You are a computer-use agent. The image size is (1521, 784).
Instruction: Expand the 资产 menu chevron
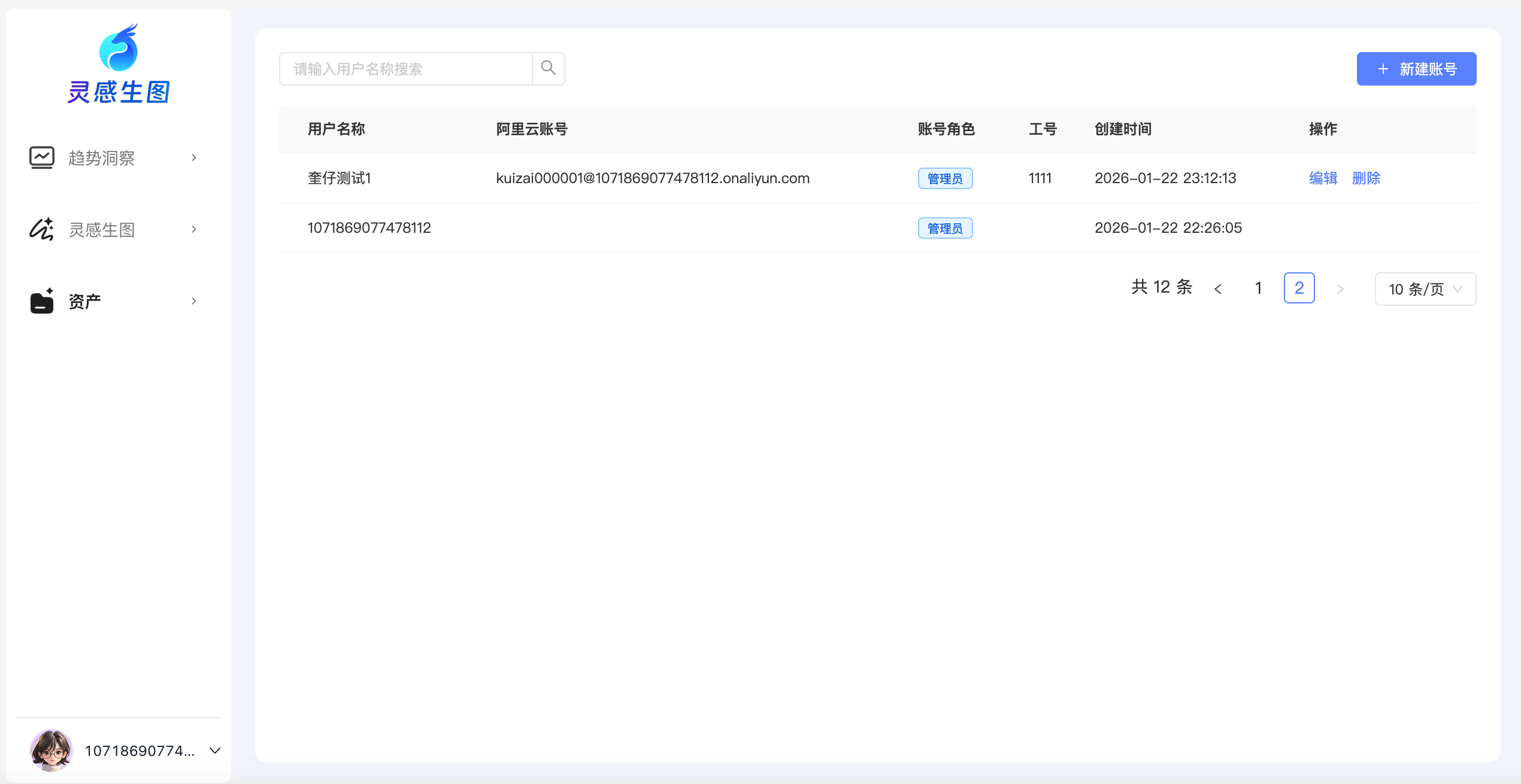click(194, 301)
